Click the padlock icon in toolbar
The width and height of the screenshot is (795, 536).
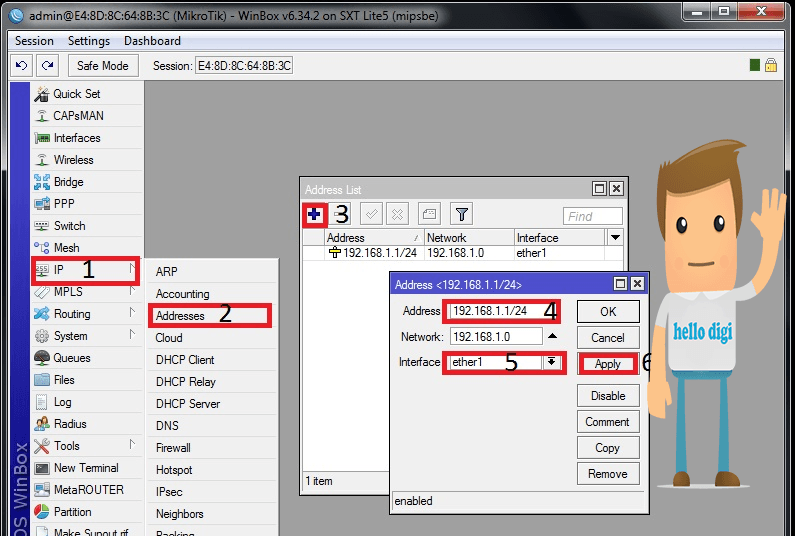coord(771,65)
